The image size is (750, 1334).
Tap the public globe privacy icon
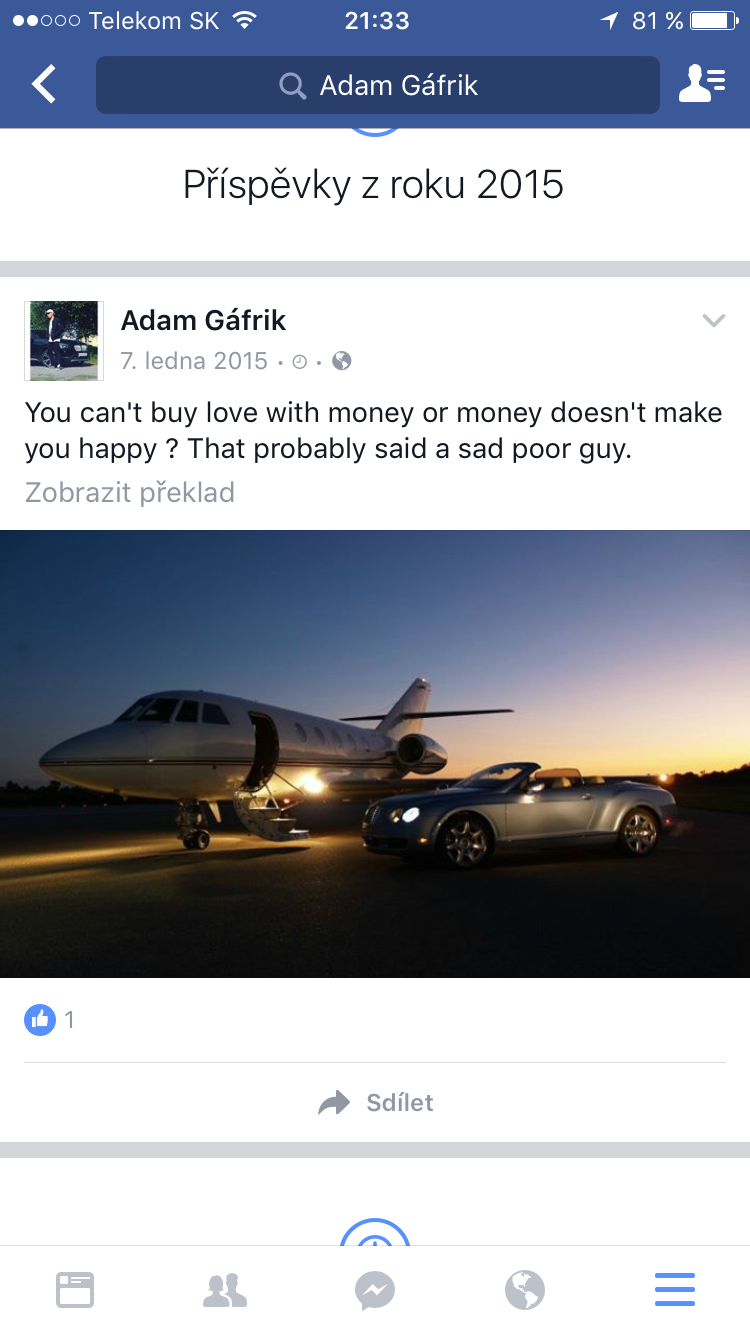[342, 361]
